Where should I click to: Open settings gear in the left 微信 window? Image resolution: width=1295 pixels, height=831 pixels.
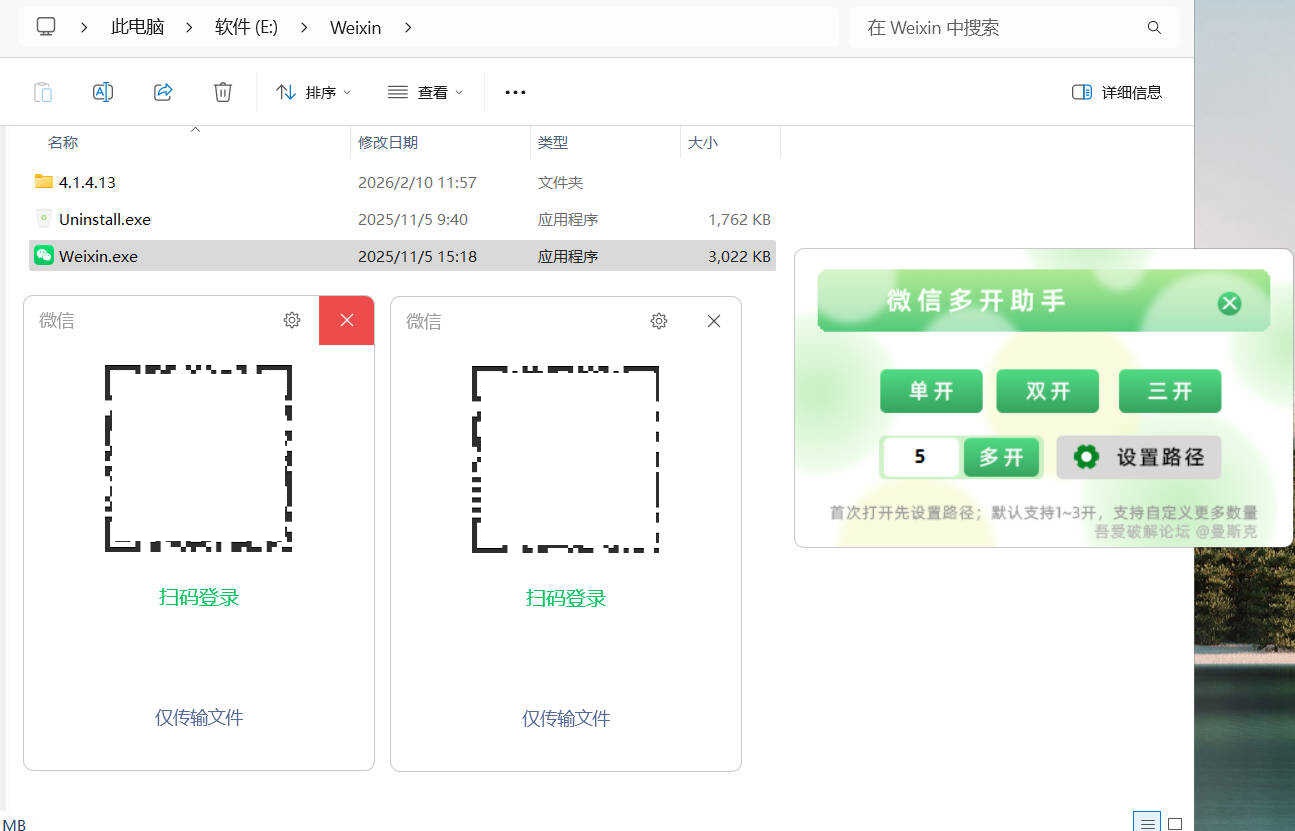coord(292,320)
